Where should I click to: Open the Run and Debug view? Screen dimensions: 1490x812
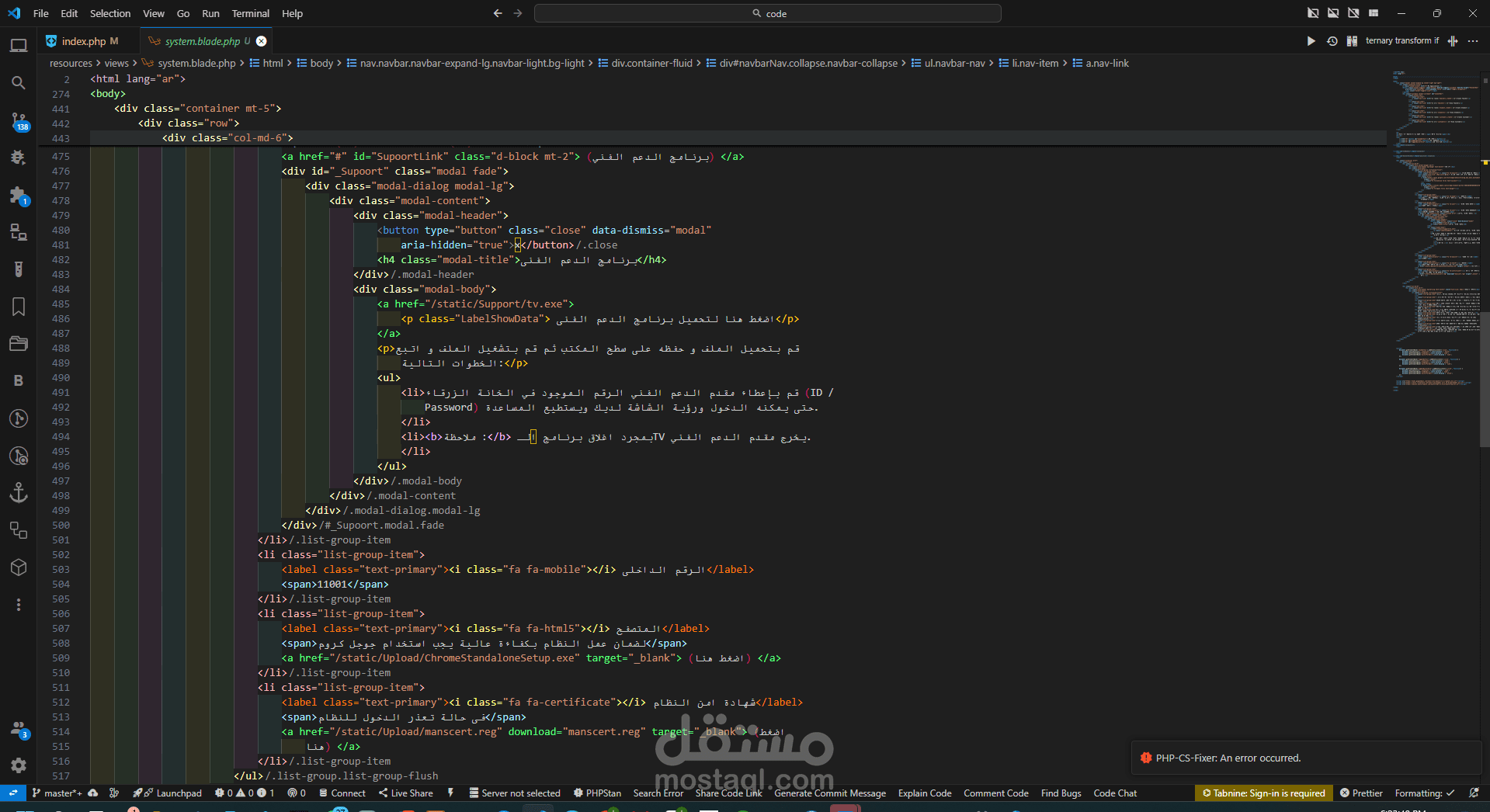[19, 158]
